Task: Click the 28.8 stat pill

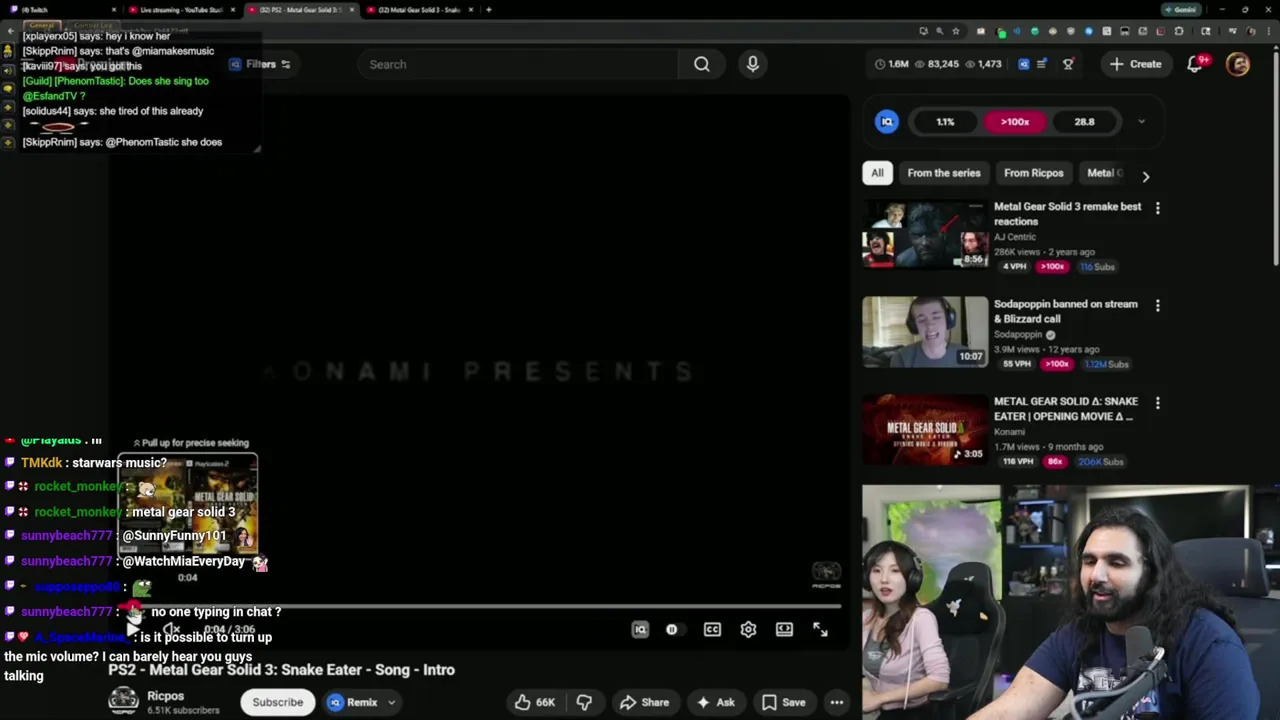Action: [x=1084, y=122]
